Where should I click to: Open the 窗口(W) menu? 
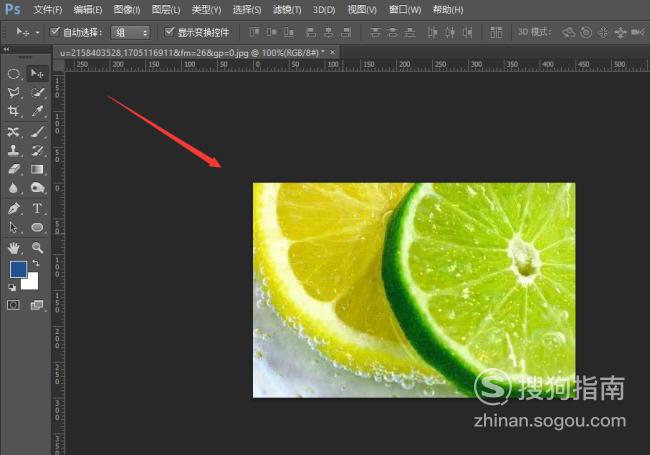pos(405,10)
